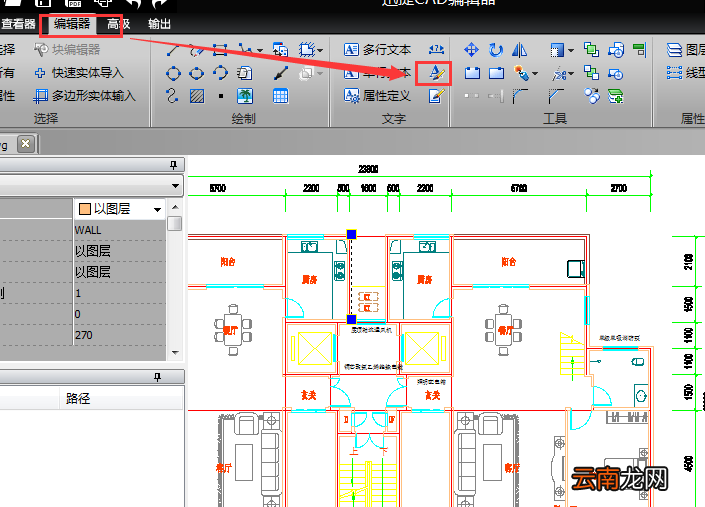The height and width of the screenshot is (507, 705).
Task: Expand the polyline tool dropdown arrow
Action: (x=260, y=50)
